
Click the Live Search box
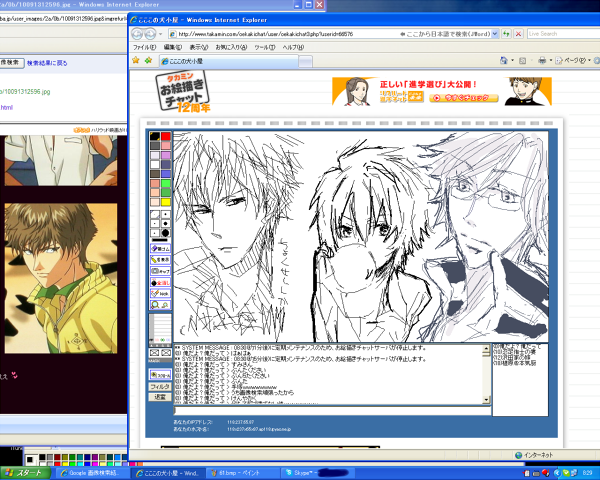(563, 34)
